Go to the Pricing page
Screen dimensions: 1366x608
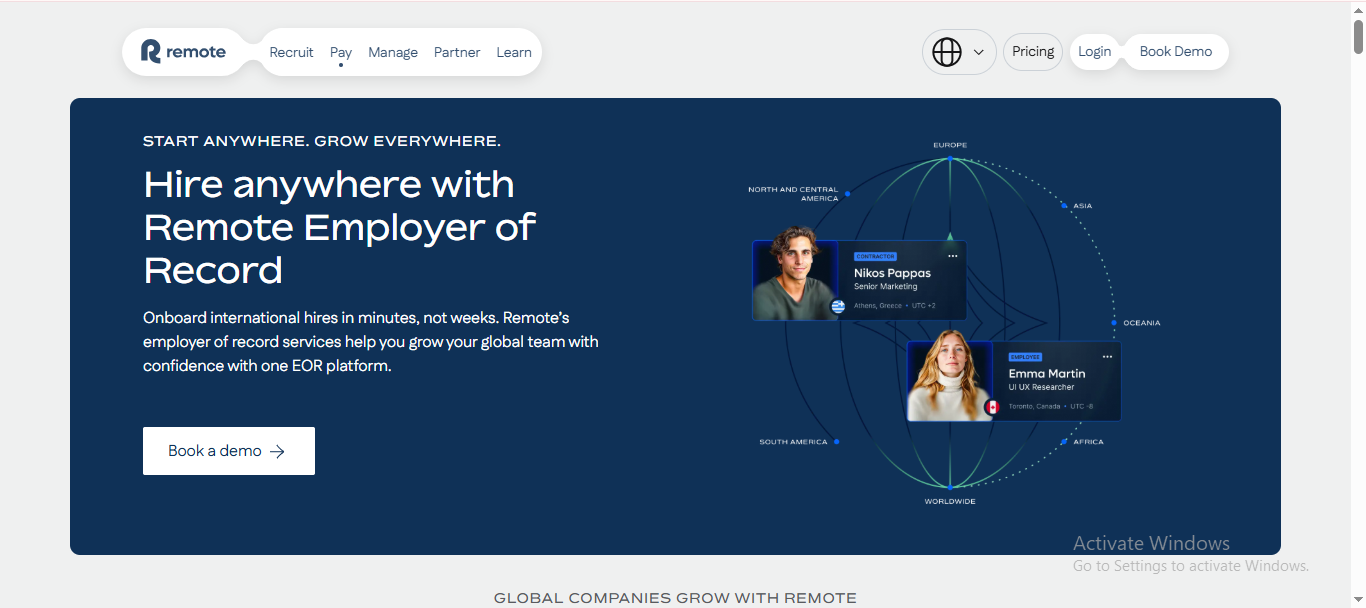click(x=1033, y=52)
